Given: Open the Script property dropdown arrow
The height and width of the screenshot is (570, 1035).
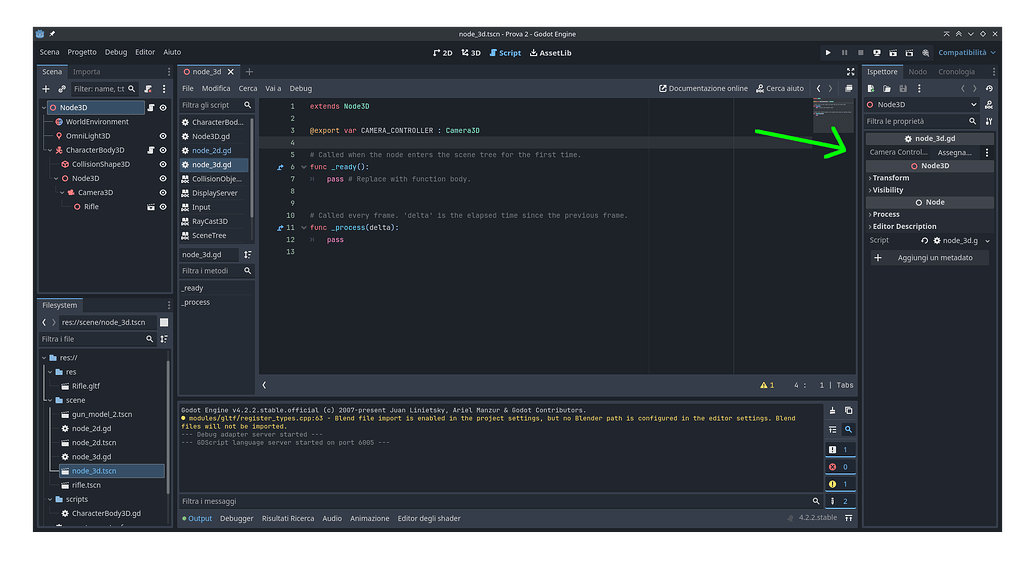Looking at the screenshot, I should coord(987,241).
